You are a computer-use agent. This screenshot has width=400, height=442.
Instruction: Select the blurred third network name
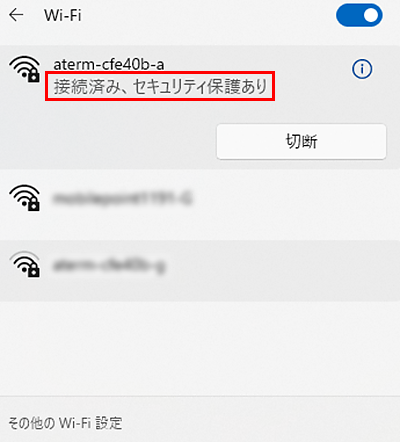[109, 266]
